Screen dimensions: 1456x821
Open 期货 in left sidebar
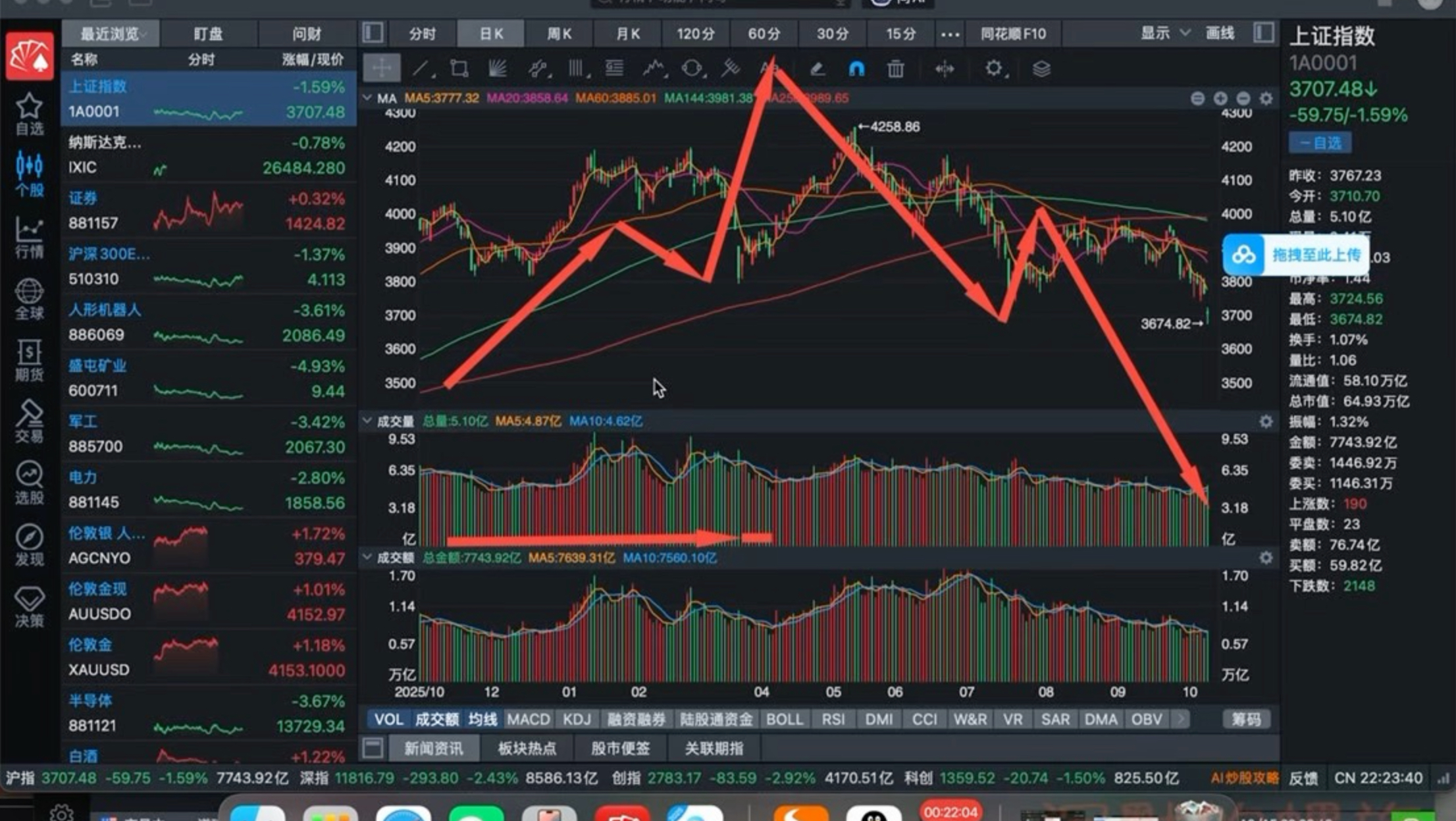[x=30, y=361]
